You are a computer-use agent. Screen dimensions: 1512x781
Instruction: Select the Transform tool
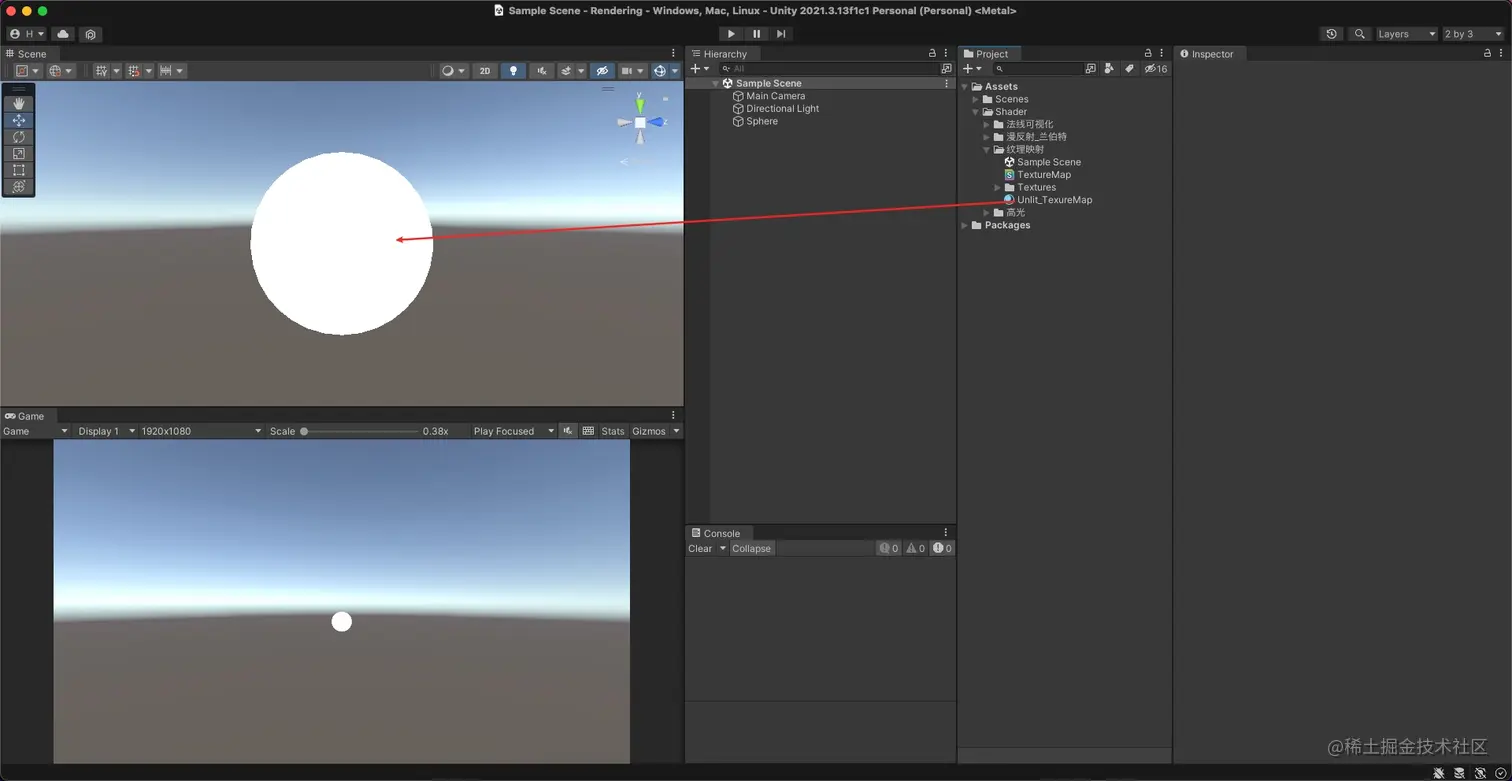[x=18, y=187]
